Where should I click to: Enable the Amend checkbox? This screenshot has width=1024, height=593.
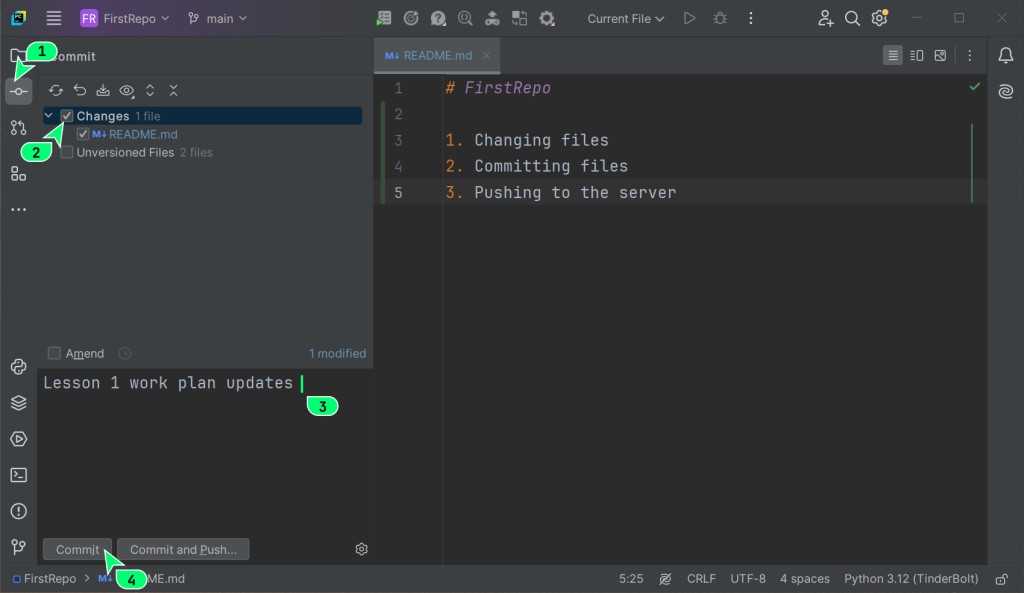click(x=55, y=353)
